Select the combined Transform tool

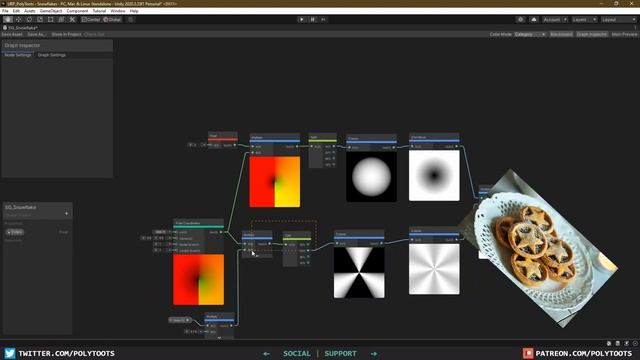pyautogui.click(x=61, y=20)
